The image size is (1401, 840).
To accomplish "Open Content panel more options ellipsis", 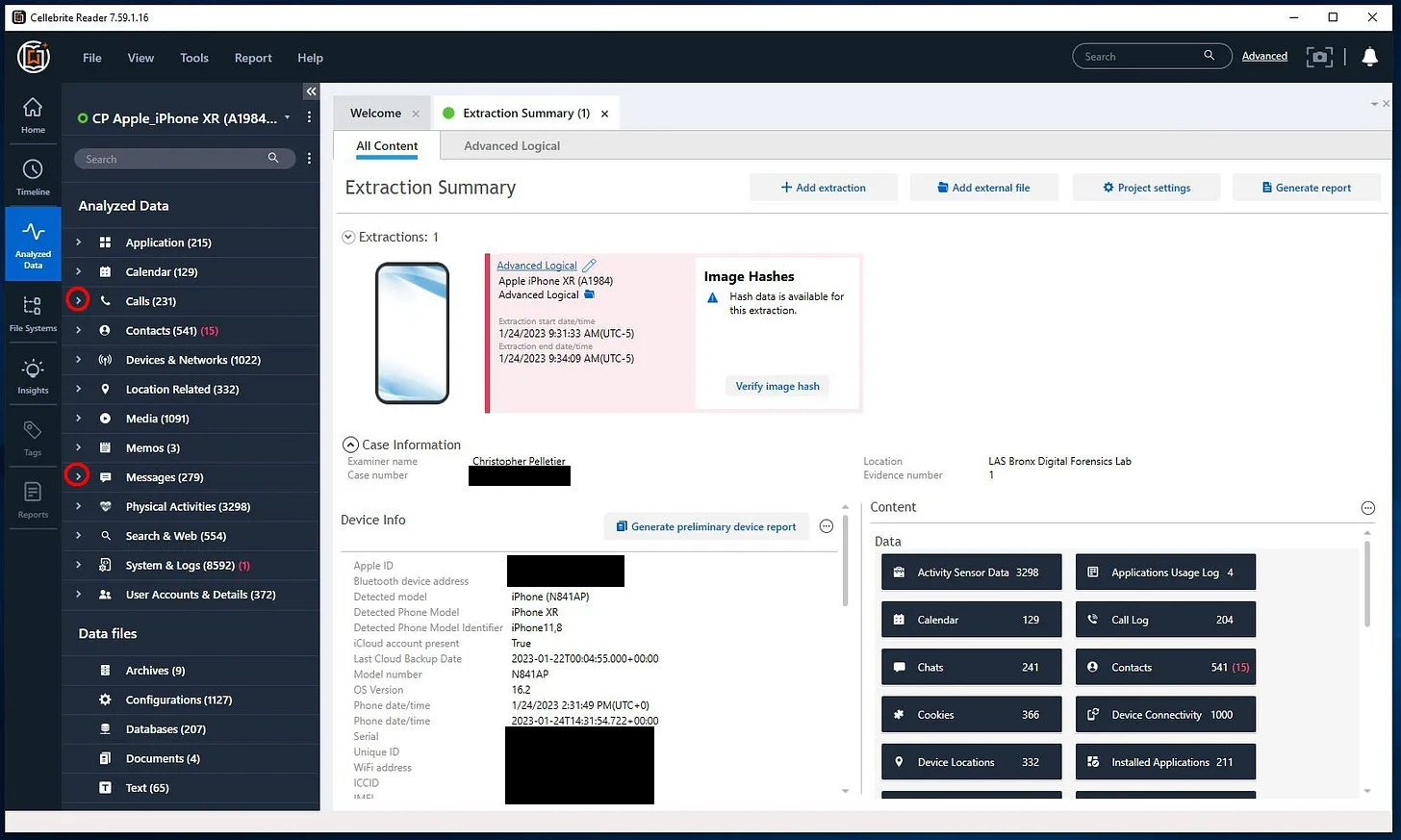I will click(1367, 508).
